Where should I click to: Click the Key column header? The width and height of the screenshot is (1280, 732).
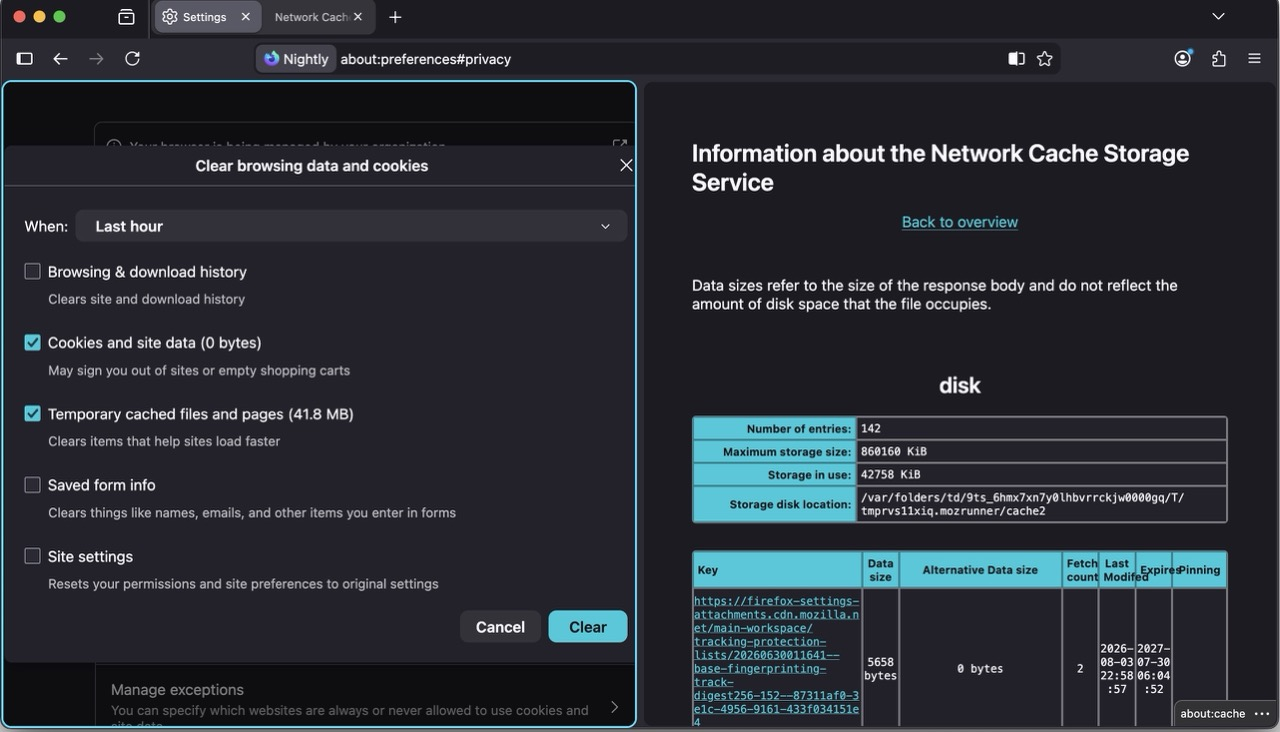pyautogui.click(x=779, y=570)
